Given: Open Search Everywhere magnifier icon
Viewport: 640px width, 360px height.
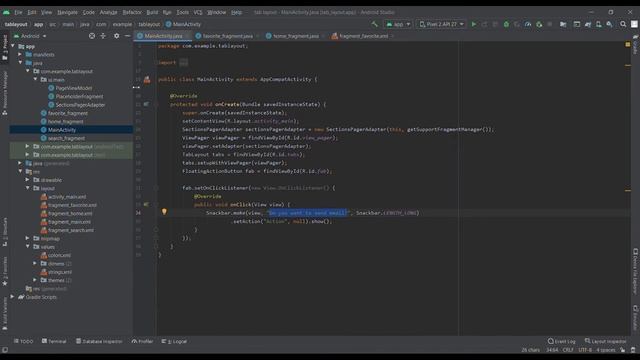Looking at the screenshot, I should click(x=623, y=24).
